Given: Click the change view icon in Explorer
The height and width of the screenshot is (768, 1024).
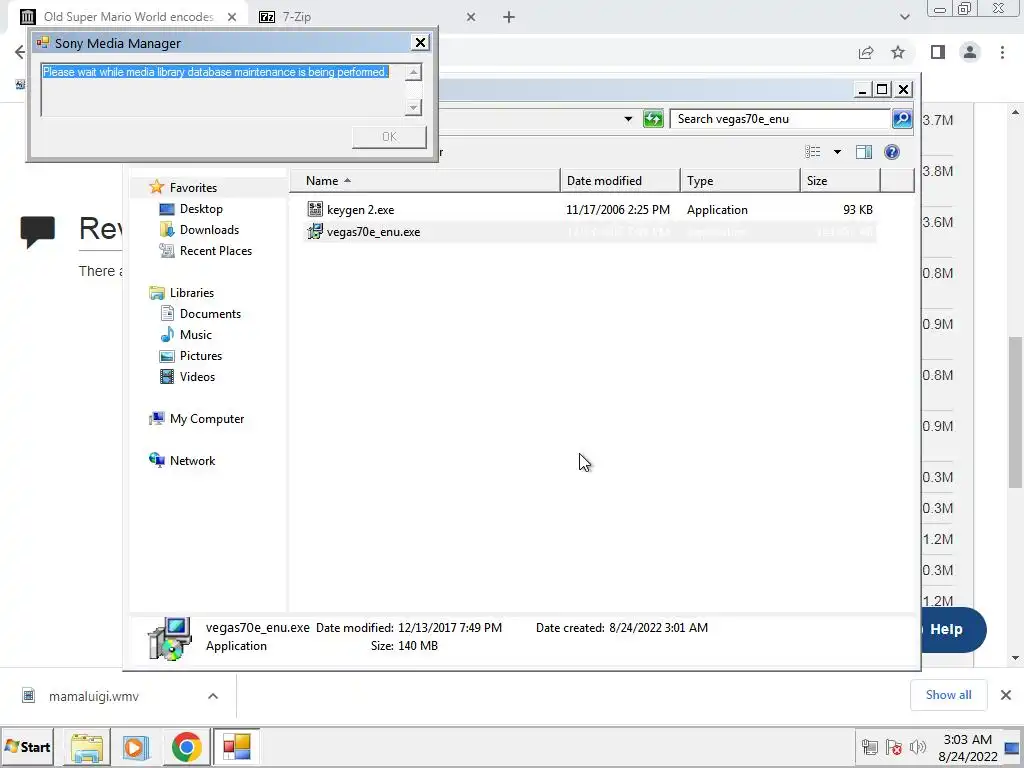Looking at the screenshot, I should [x=812, y=152].
